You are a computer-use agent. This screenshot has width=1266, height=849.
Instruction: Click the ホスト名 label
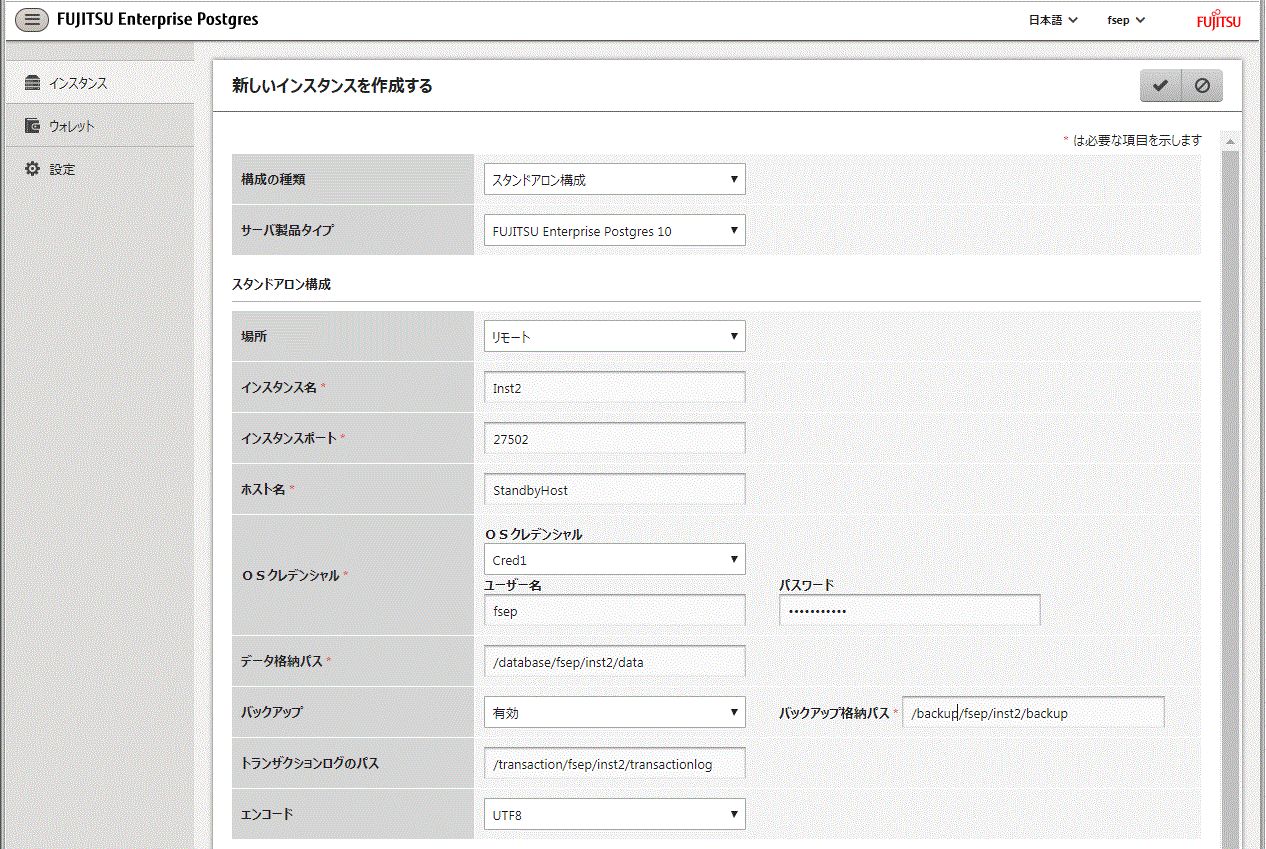(263, 490)
